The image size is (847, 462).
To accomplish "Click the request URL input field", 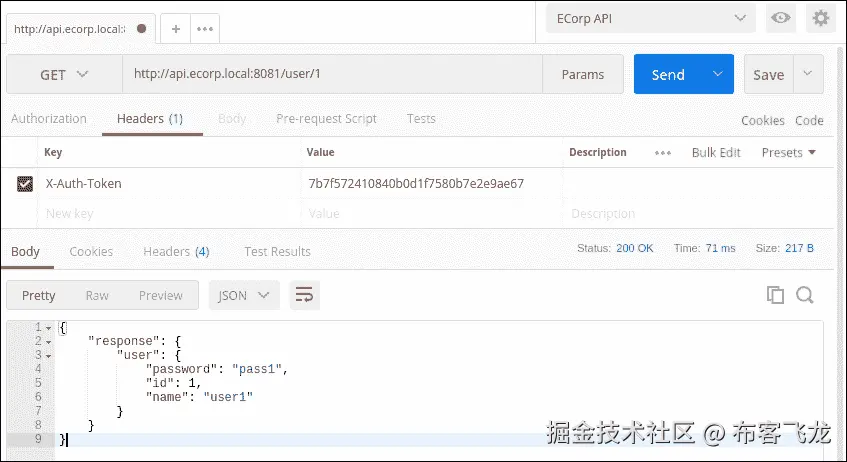I will click(x=332, y=74).
